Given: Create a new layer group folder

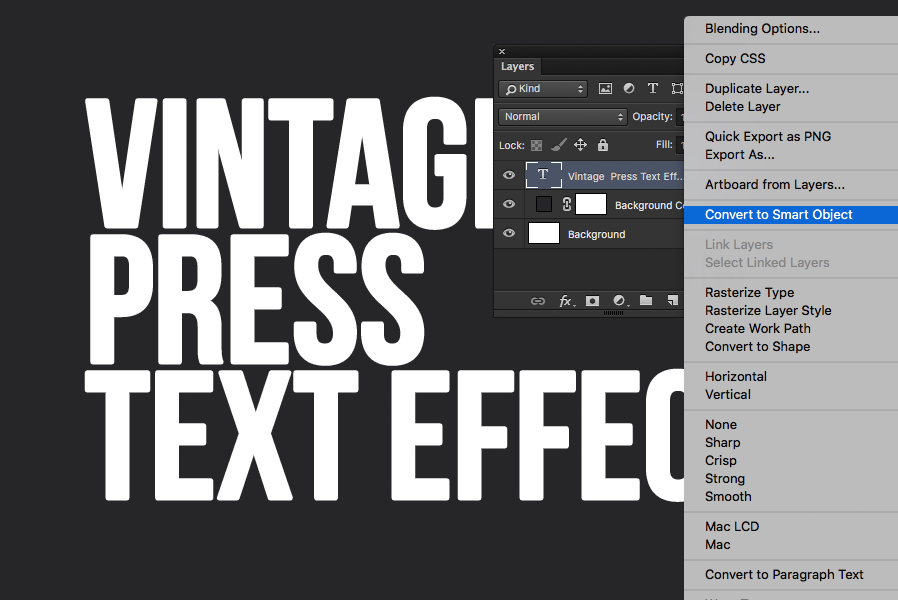Looking at the screenshot, I should [x=647, y=301].
